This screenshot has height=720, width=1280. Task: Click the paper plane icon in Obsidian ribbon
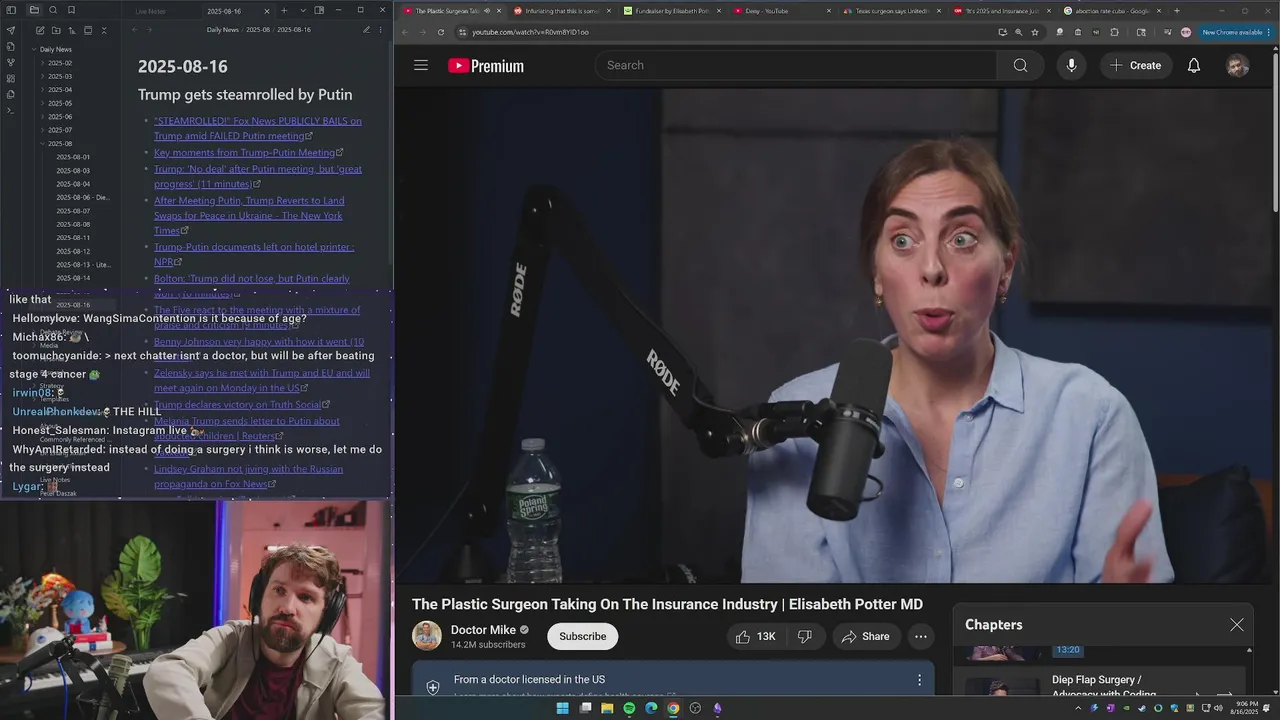[x=11, y=30]
